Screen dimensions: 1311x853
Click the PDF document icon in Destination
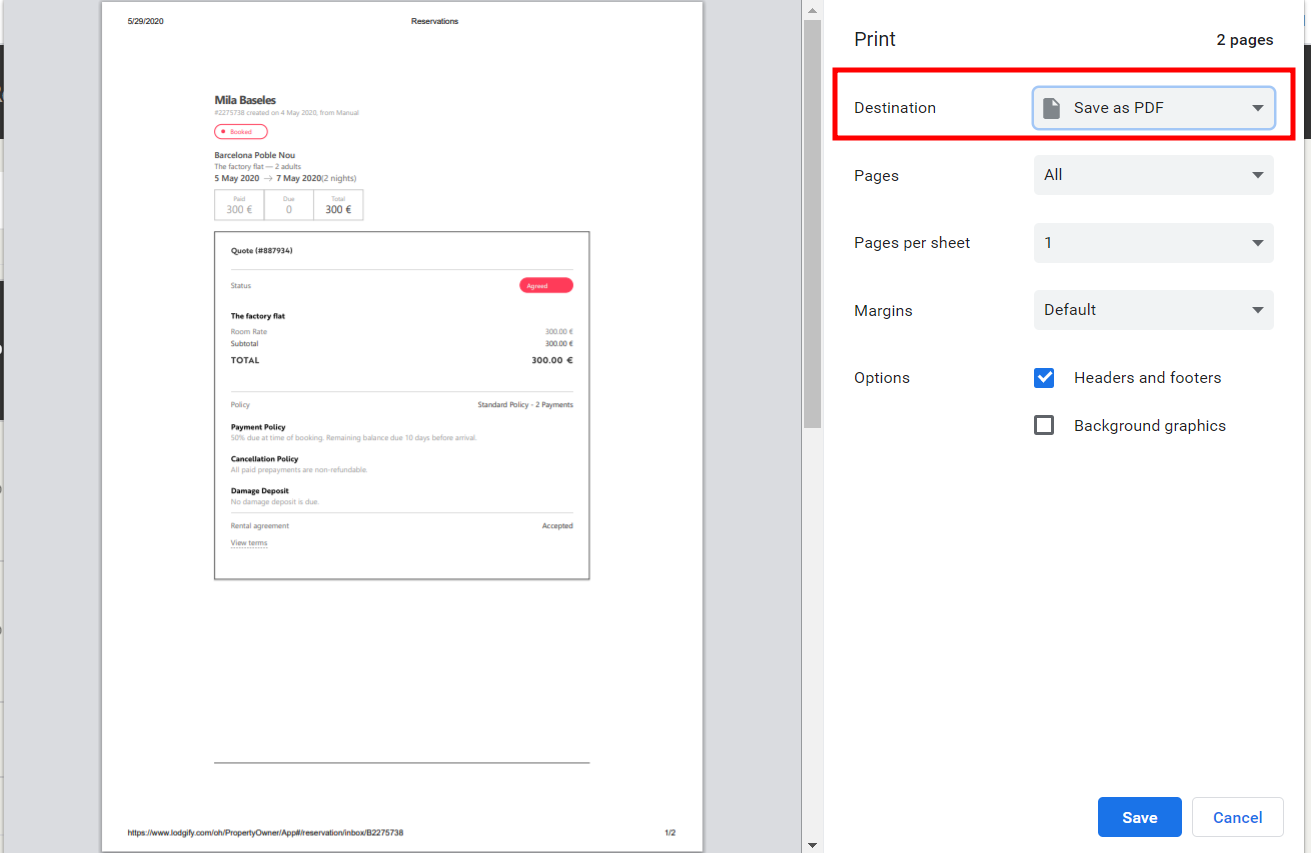click(1051, 108)
